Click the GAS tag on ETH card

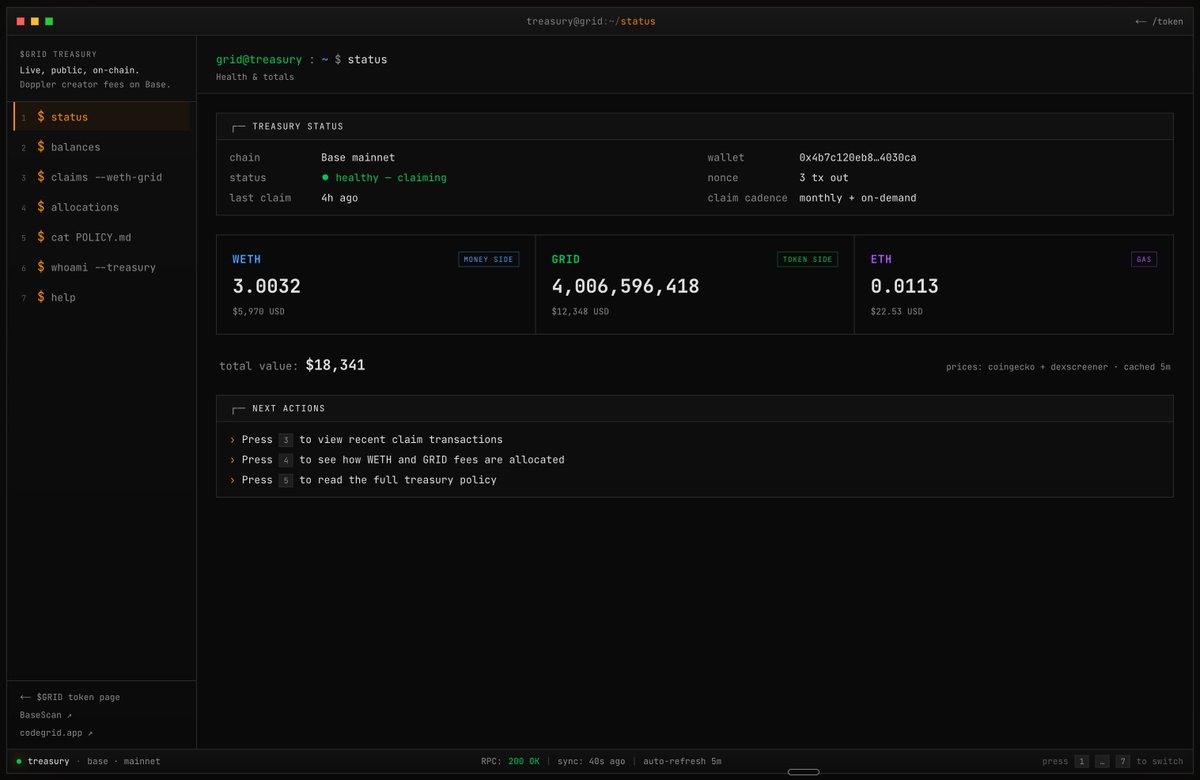point(1144,259)
